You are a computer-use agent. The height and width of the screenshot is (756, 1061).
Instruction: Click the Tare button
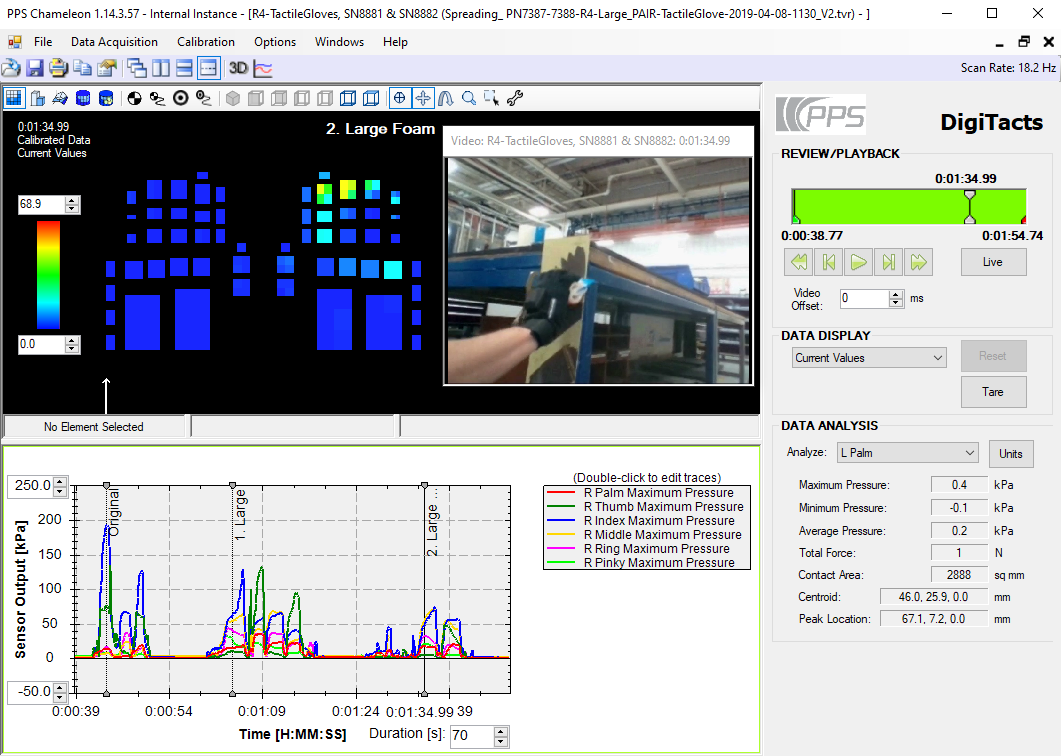993,392
